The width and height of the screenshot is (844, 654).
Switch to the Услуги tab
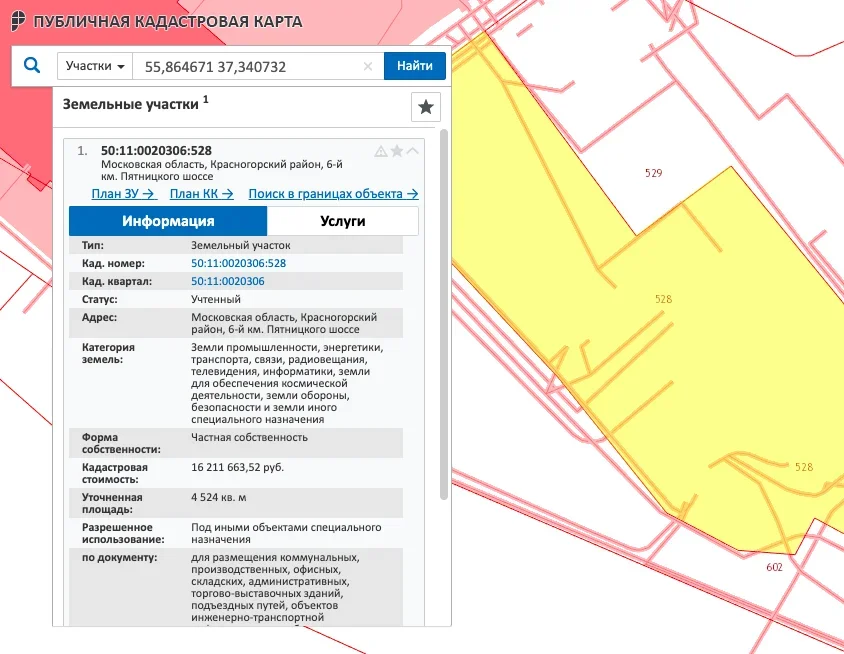342,221
